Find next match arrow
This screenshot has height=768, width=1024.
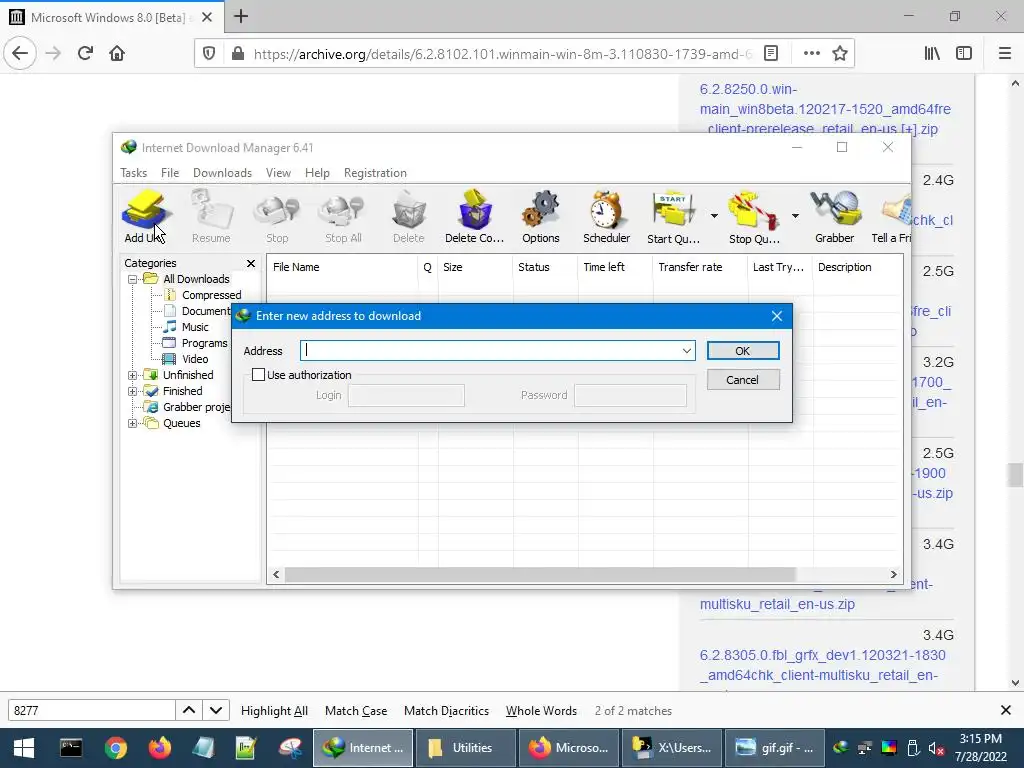coord(216,710)
